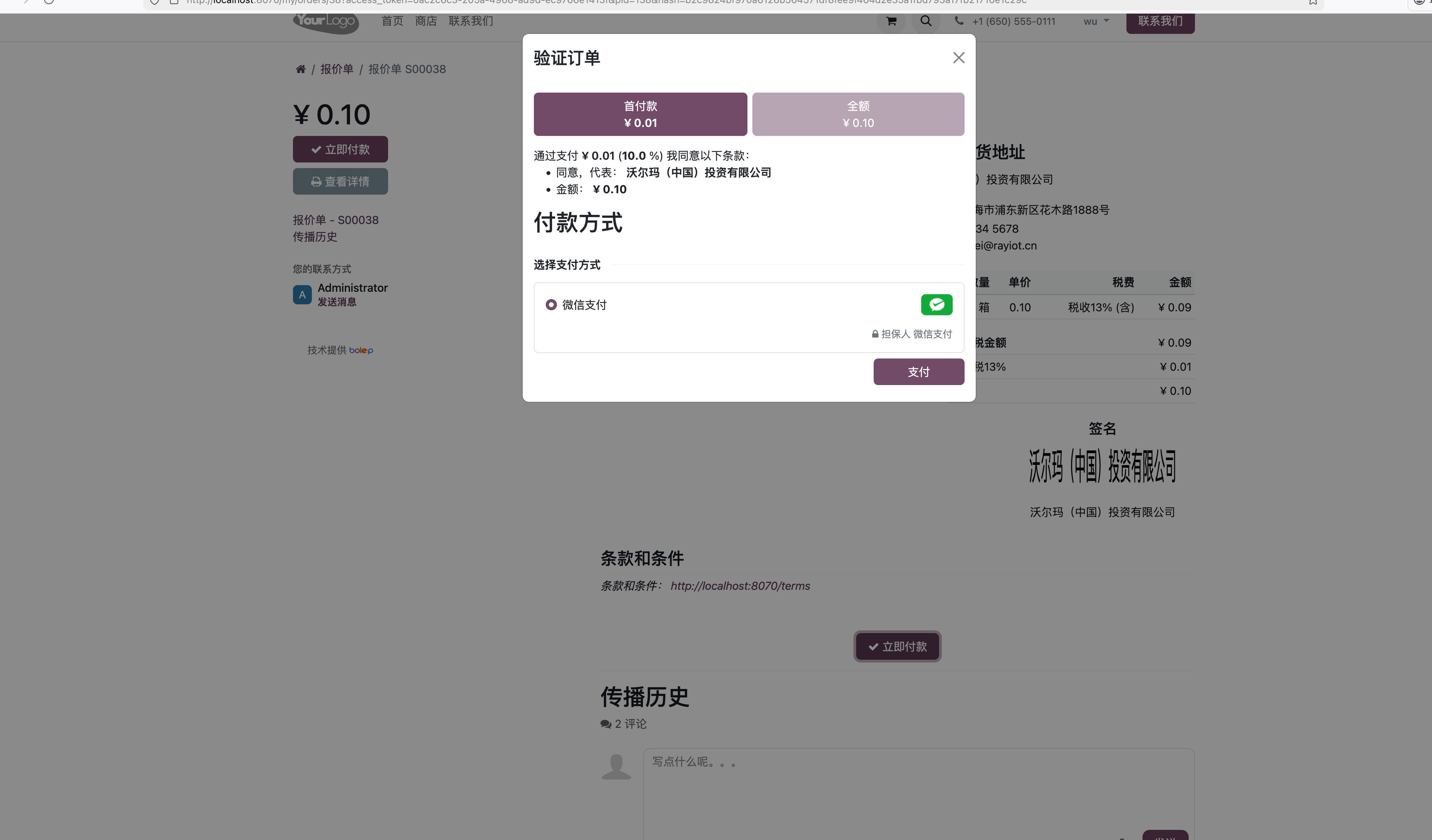Click the browser reload icon
Screen dimensions: 1432x840
[x=49, y=2]
